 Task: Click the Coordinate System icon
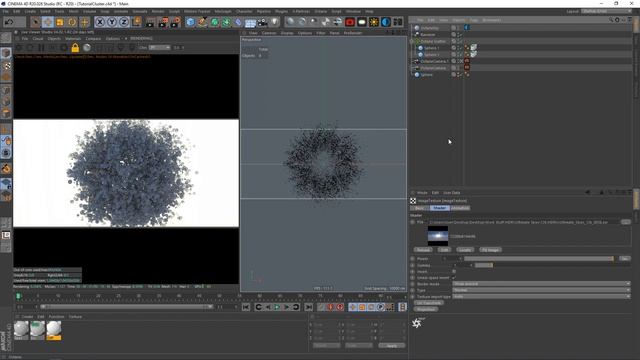[136, 22]
